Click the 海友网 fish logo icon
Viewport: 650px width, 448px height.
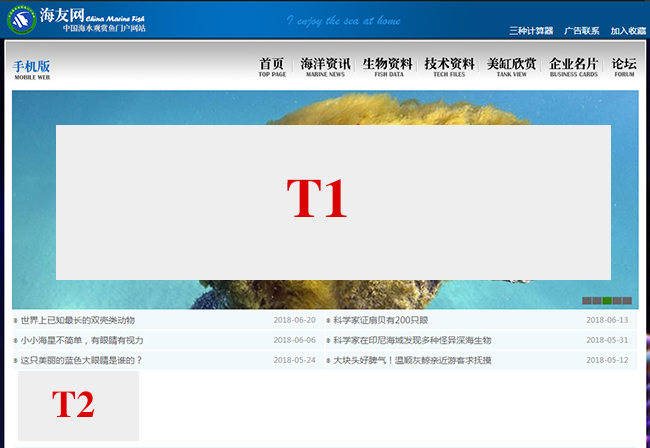coord(20,20)
